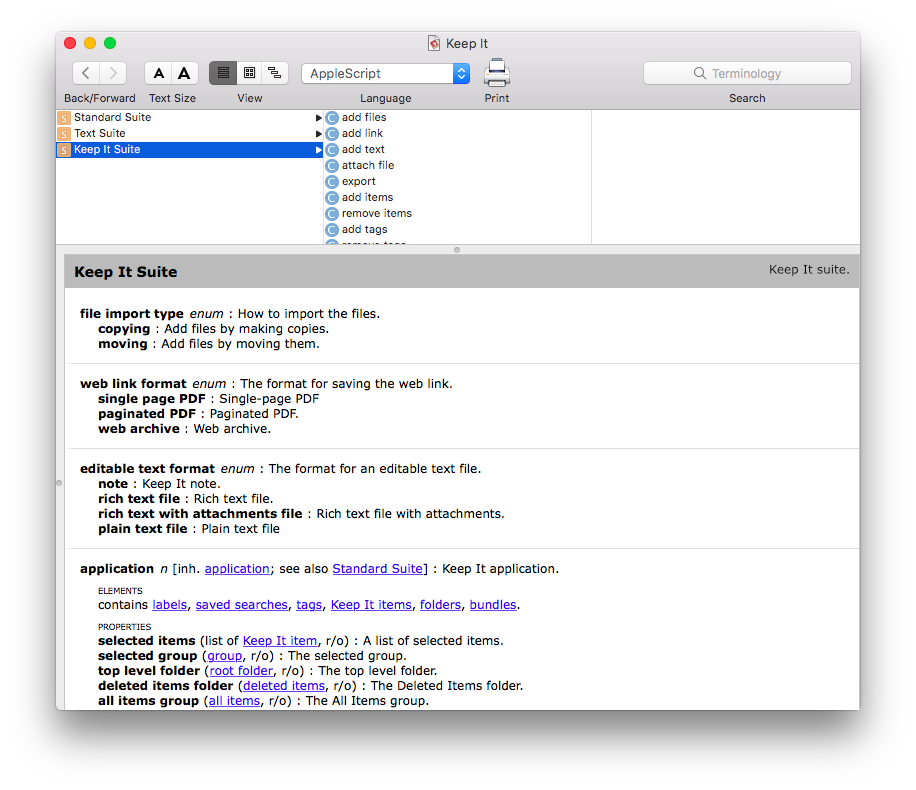Open the group link in selected group

click(x=224, y=656)
